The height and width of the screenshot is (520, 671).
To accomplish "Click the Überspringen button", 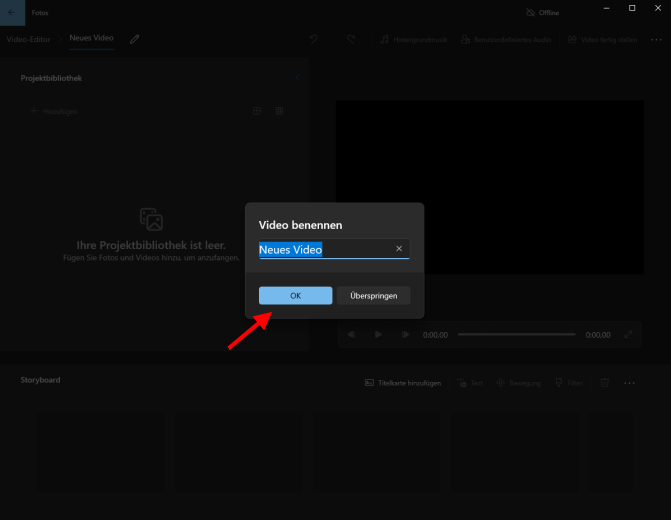I will (373, 296).
